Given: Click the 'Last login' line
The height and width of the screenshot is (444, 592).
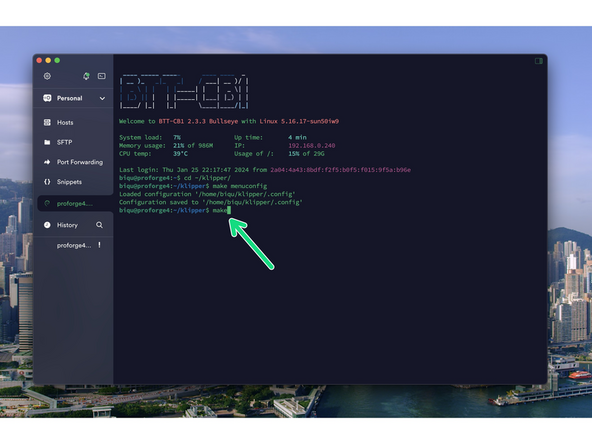Looking at the screenshot, I should [265, 170].
